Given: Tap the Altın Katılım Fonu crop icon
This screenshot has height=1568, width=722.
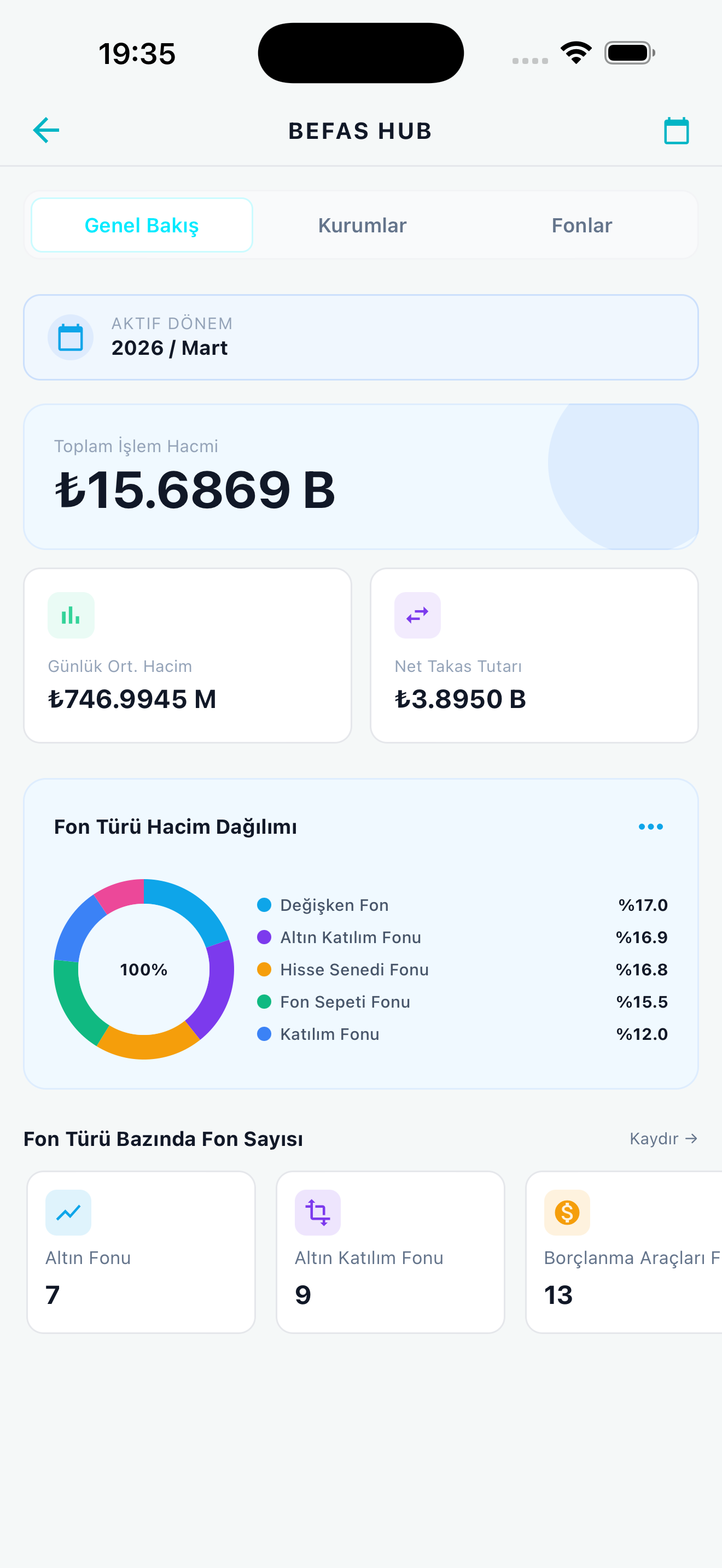Looking at the screenshot, I should [x=318, y=1213].
